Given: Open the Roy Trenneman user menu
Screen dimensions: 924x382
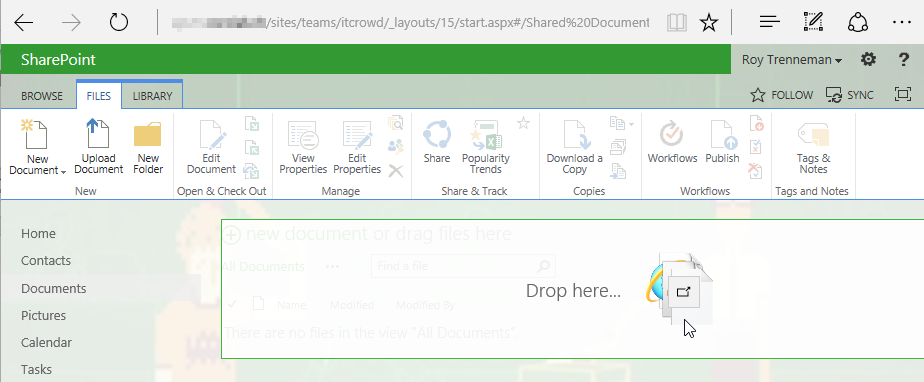Looking at the screenshot, I should [791, 60].
